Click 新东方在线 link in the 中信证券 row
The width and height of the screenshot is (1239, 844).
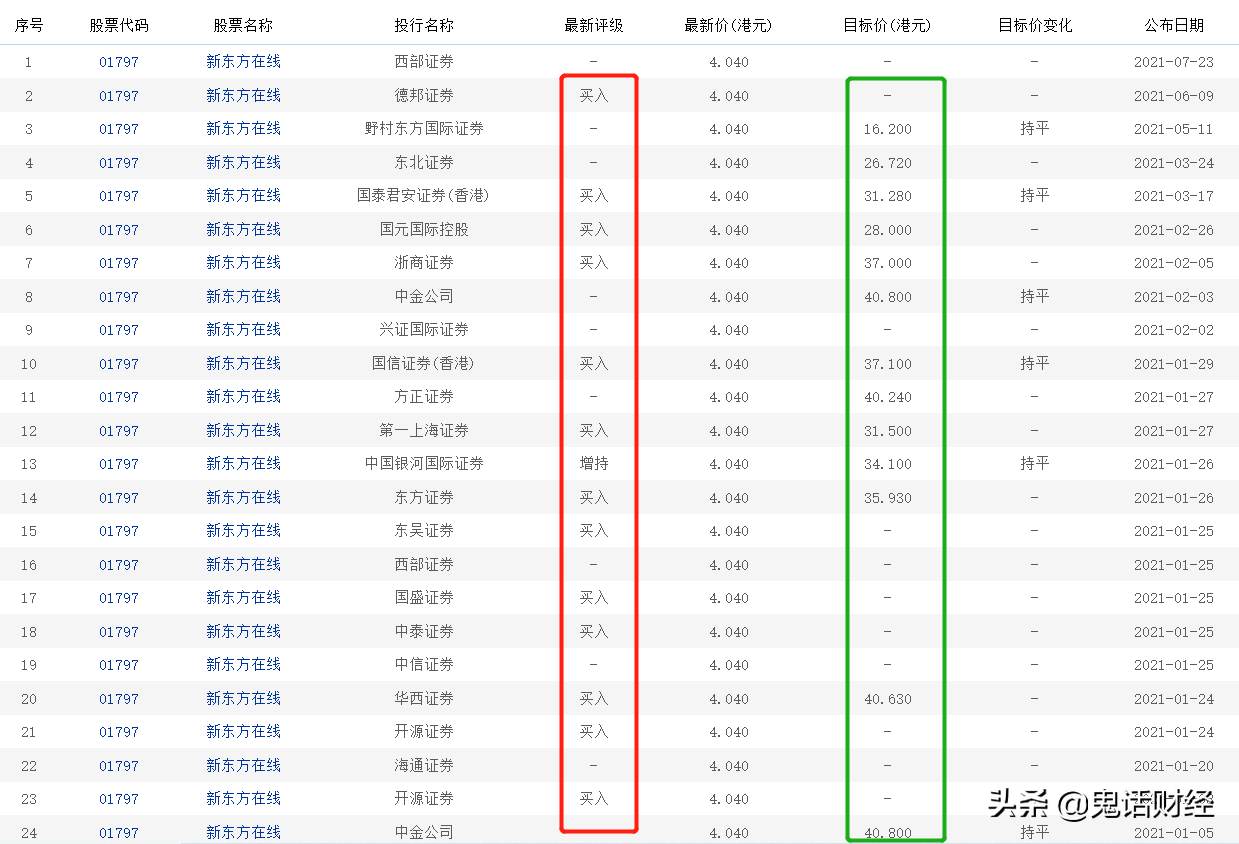coord(244,665)
